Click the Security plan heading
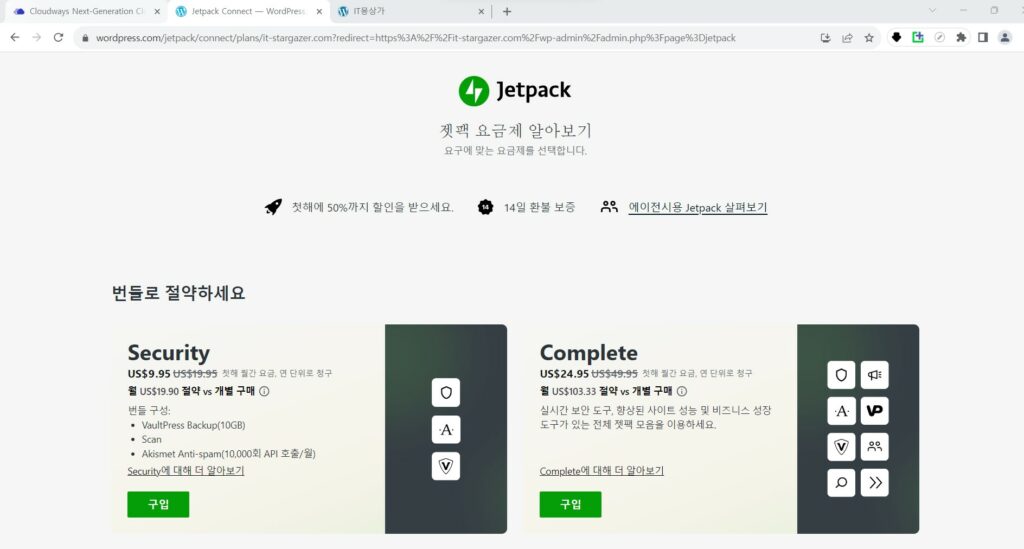 point(168,353)
